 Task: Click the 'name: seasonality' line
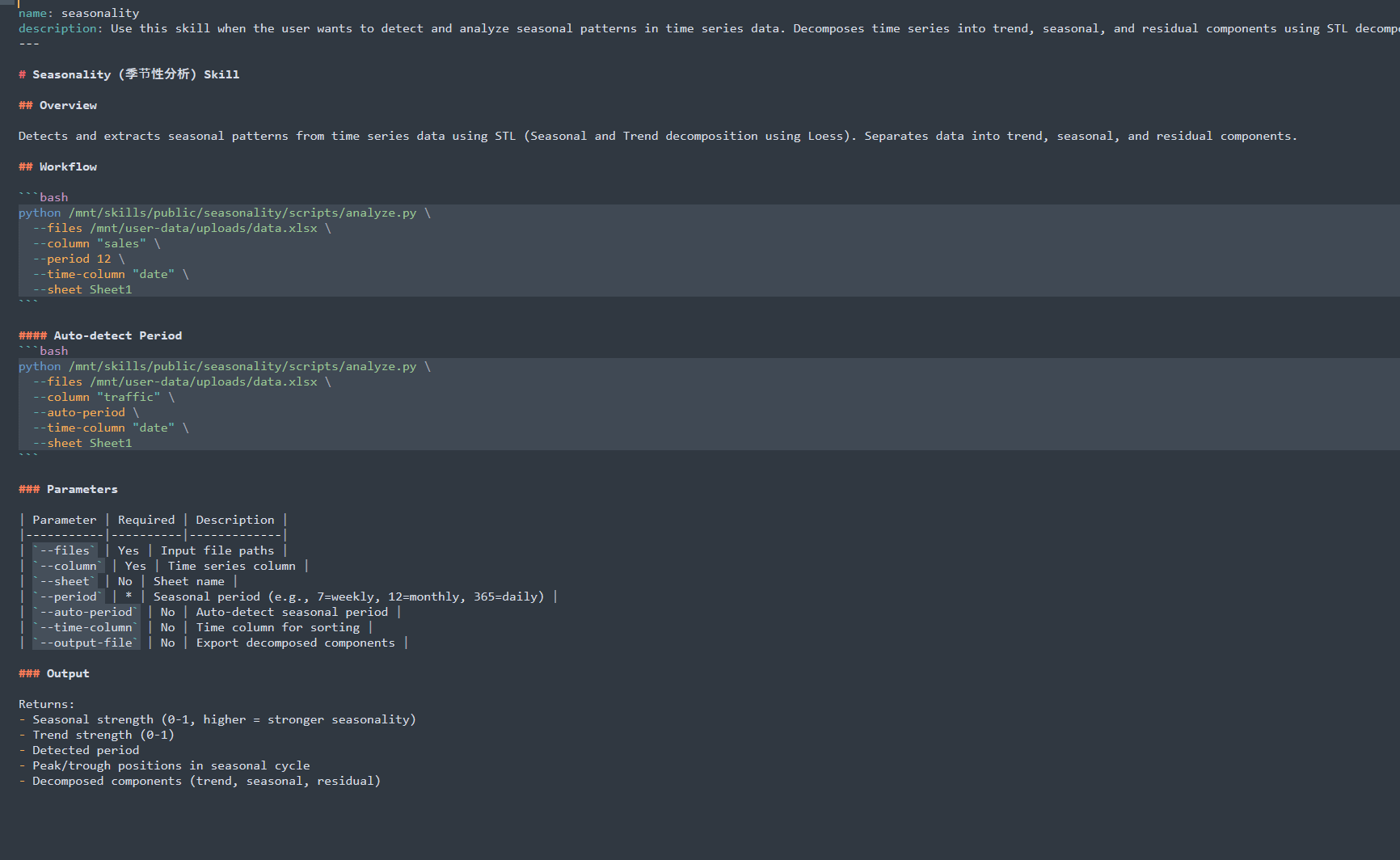[78, 13]
